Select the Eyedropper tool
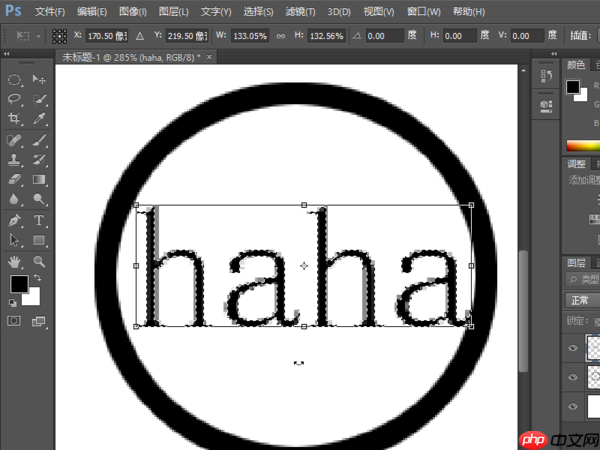 click(x=39, y=118)
